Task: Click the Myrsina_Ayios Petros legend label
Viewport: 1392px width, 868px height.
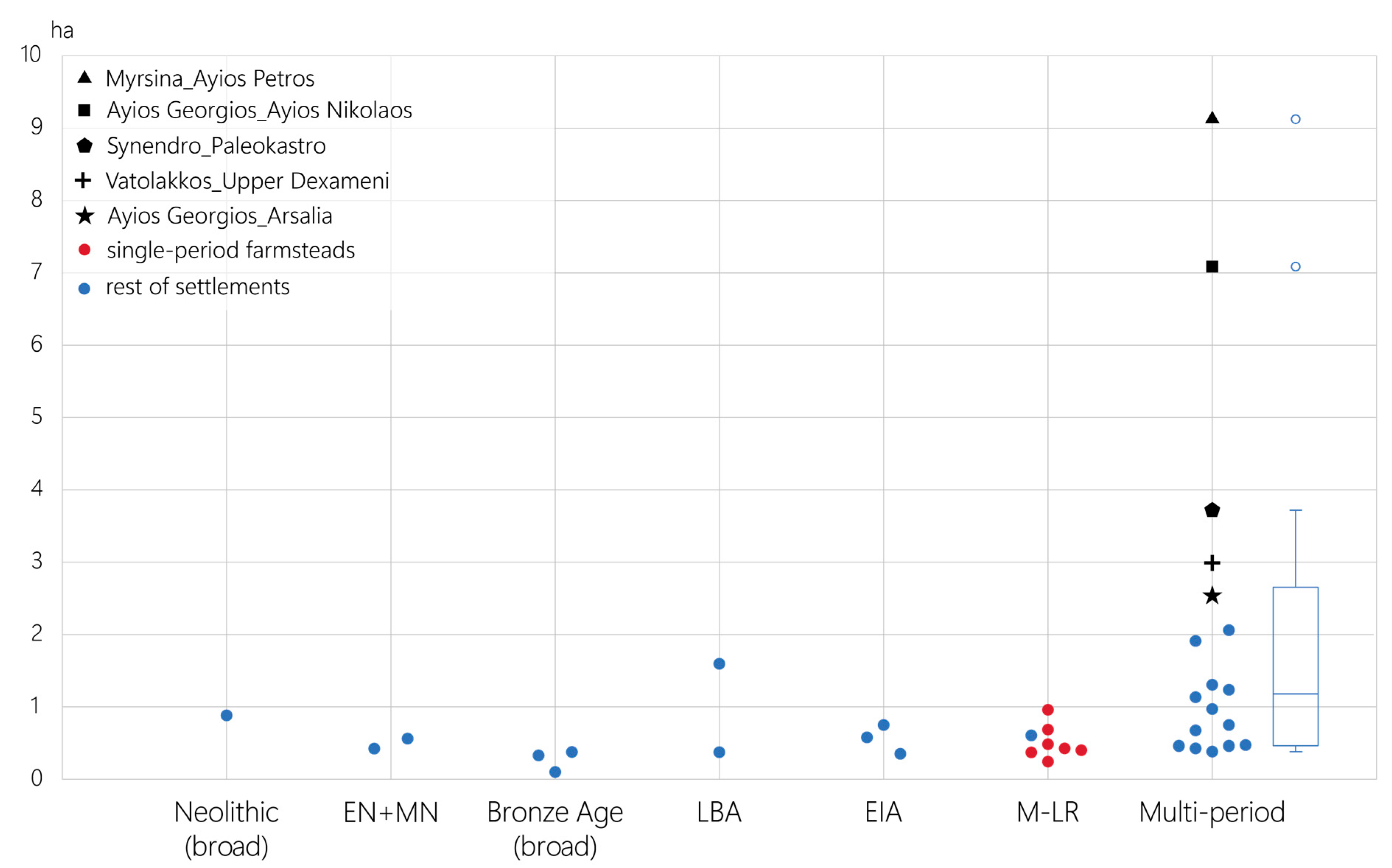Action: [x=210, y=78]
